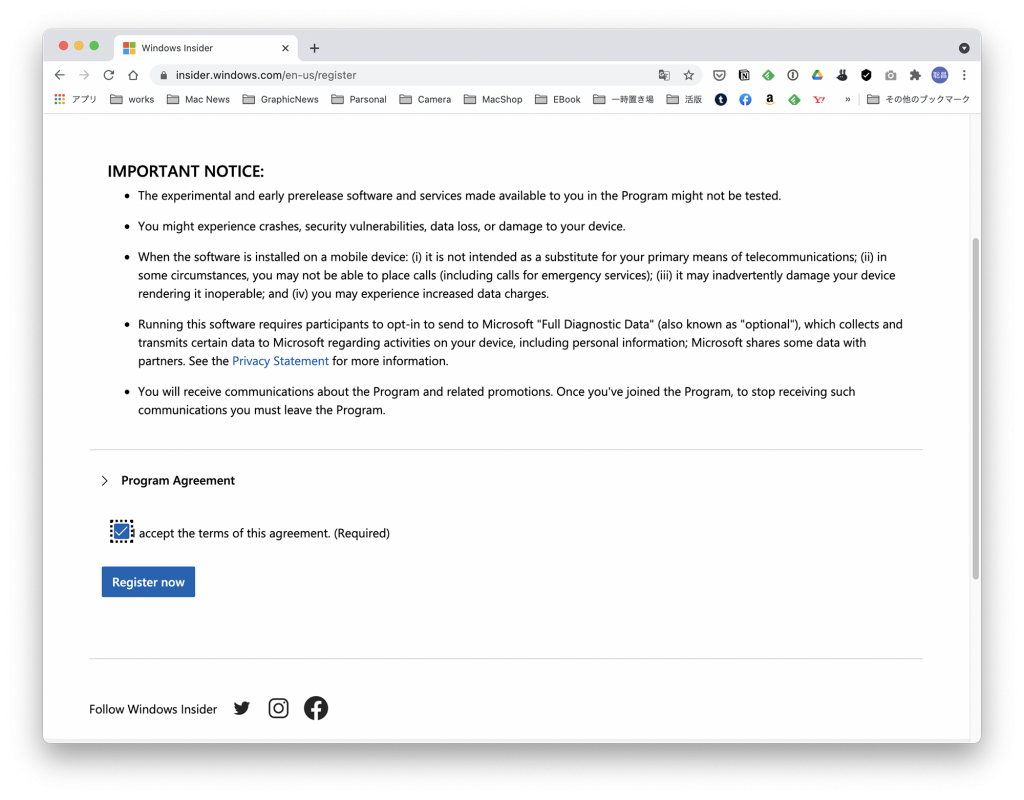1024x800 pixels.
Task: Show more hidden bookmarks chevron
Action: click(848, 99)
